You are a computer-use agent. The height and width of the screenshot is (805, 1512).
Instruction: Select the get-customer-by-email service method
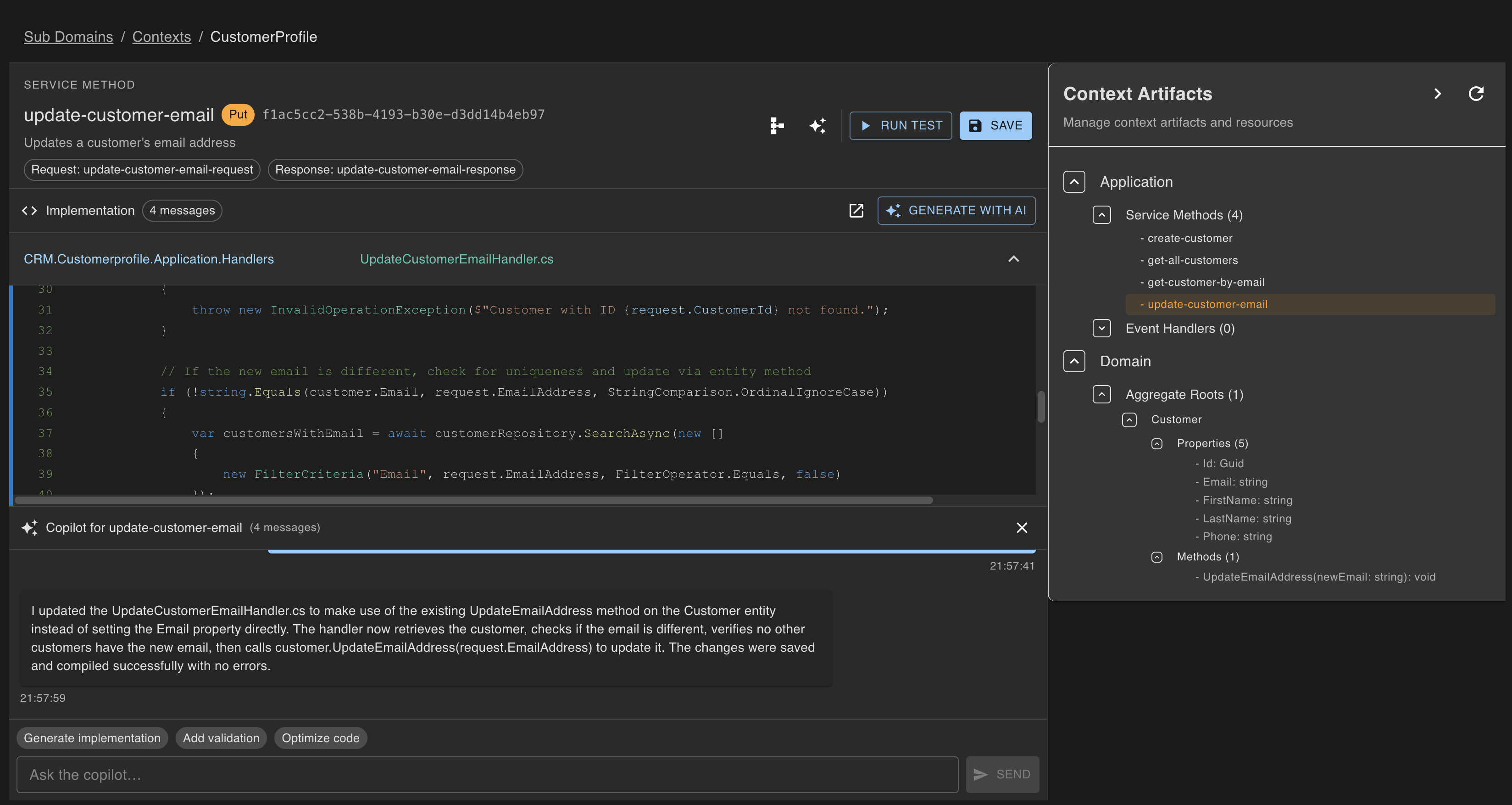coord(1203,282)
